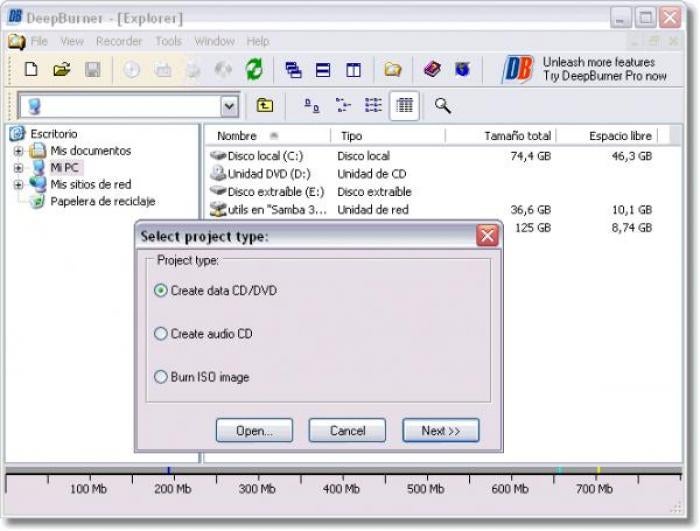Viewport: 700px width, 531px height.
Task: Click the address path input field
Action: tap(121, 106)
